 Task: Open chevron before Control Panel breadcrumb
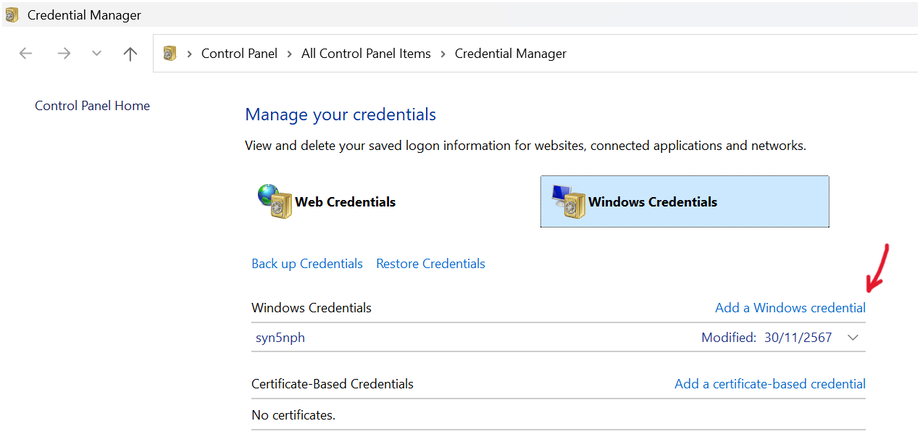click(x=190, y=54)
